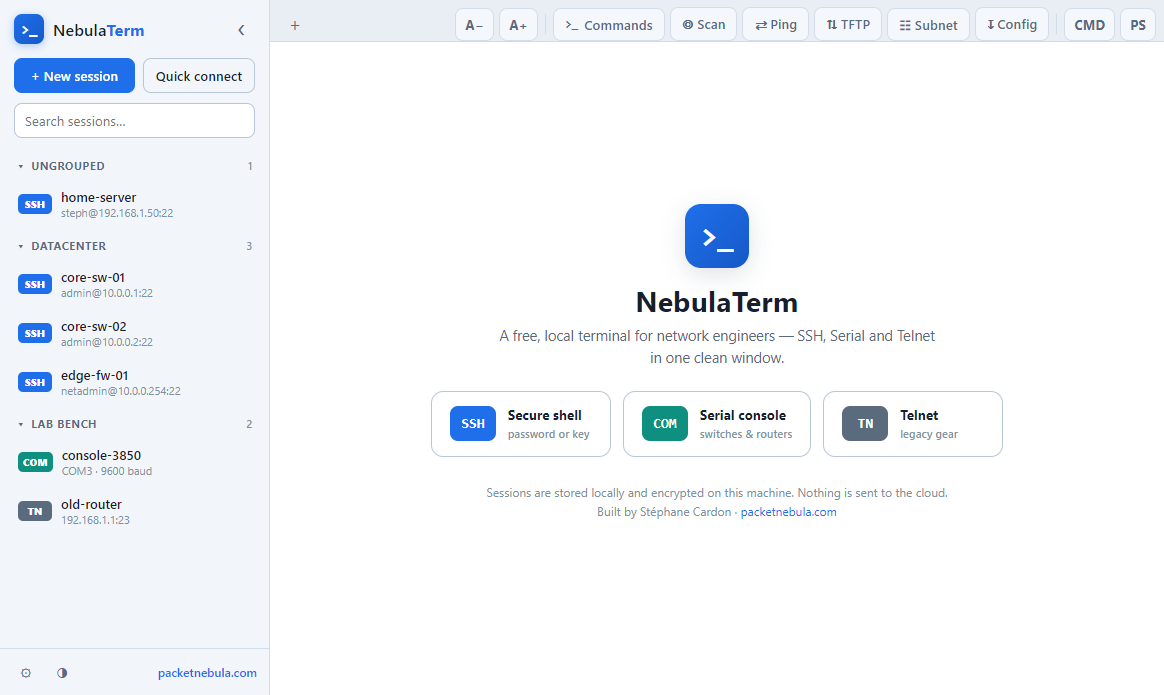Open the Config tool

point(1012,25)
